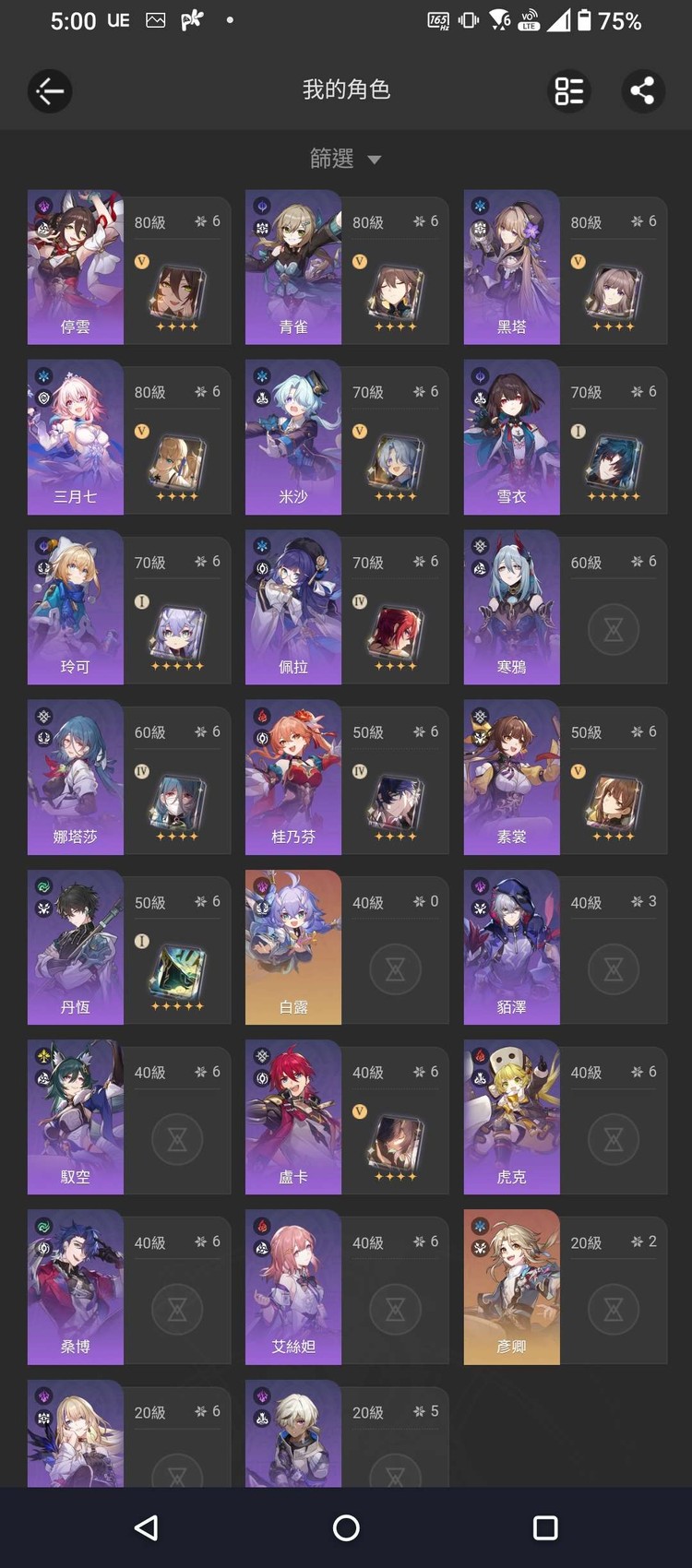
Task: Tap Android home navigation button
Action: pyautogui.click(x=346, y=1527)
